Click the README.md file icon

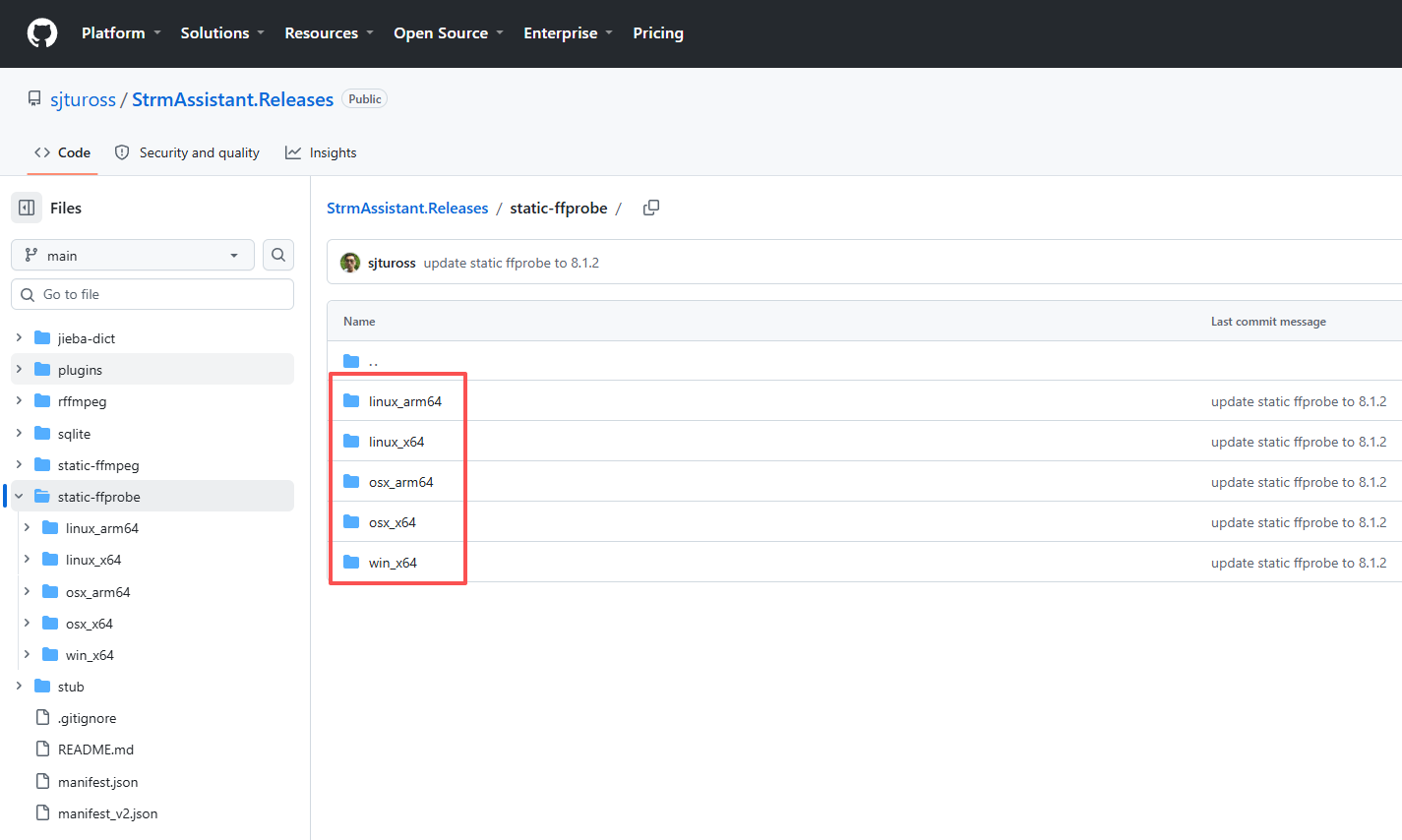click(42, 750)
